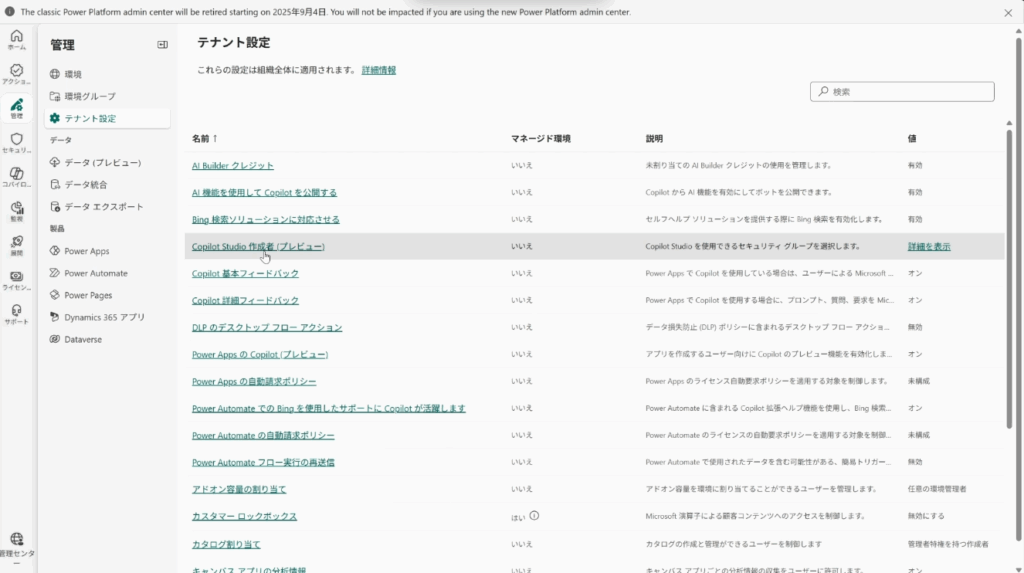Open the Copilot section in left rail

tap(16, 176)
